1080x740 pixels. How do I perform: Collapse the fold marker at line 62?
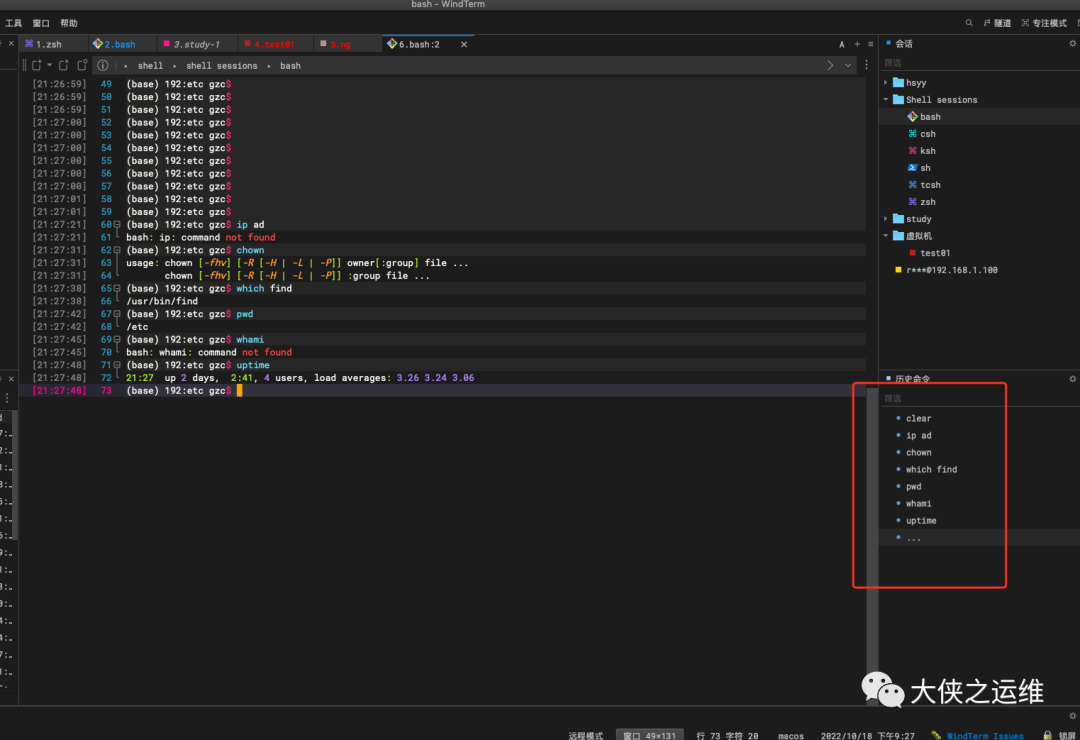coord(117,250)
